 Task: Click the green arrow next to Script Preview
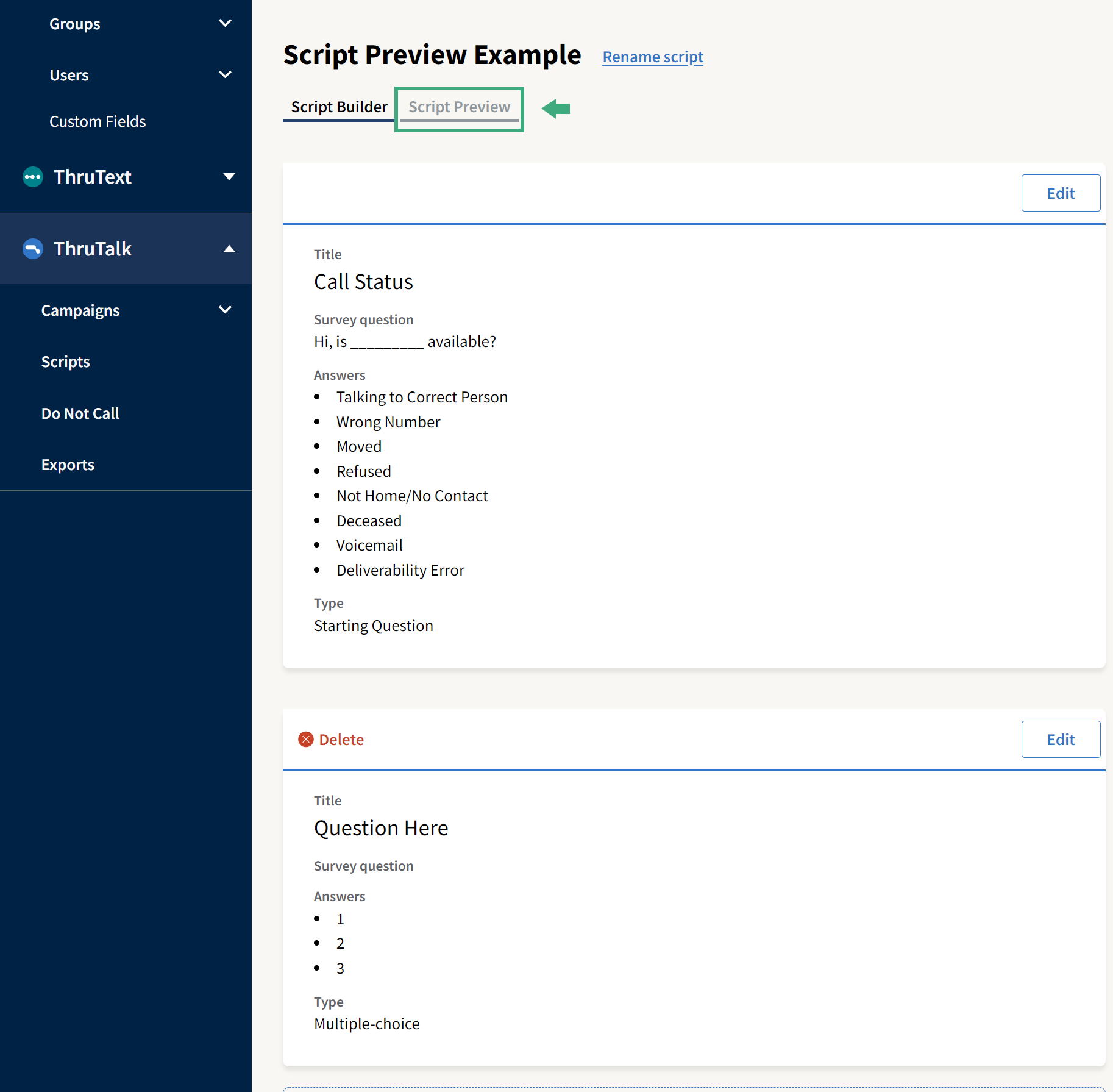tap(555, 109)
